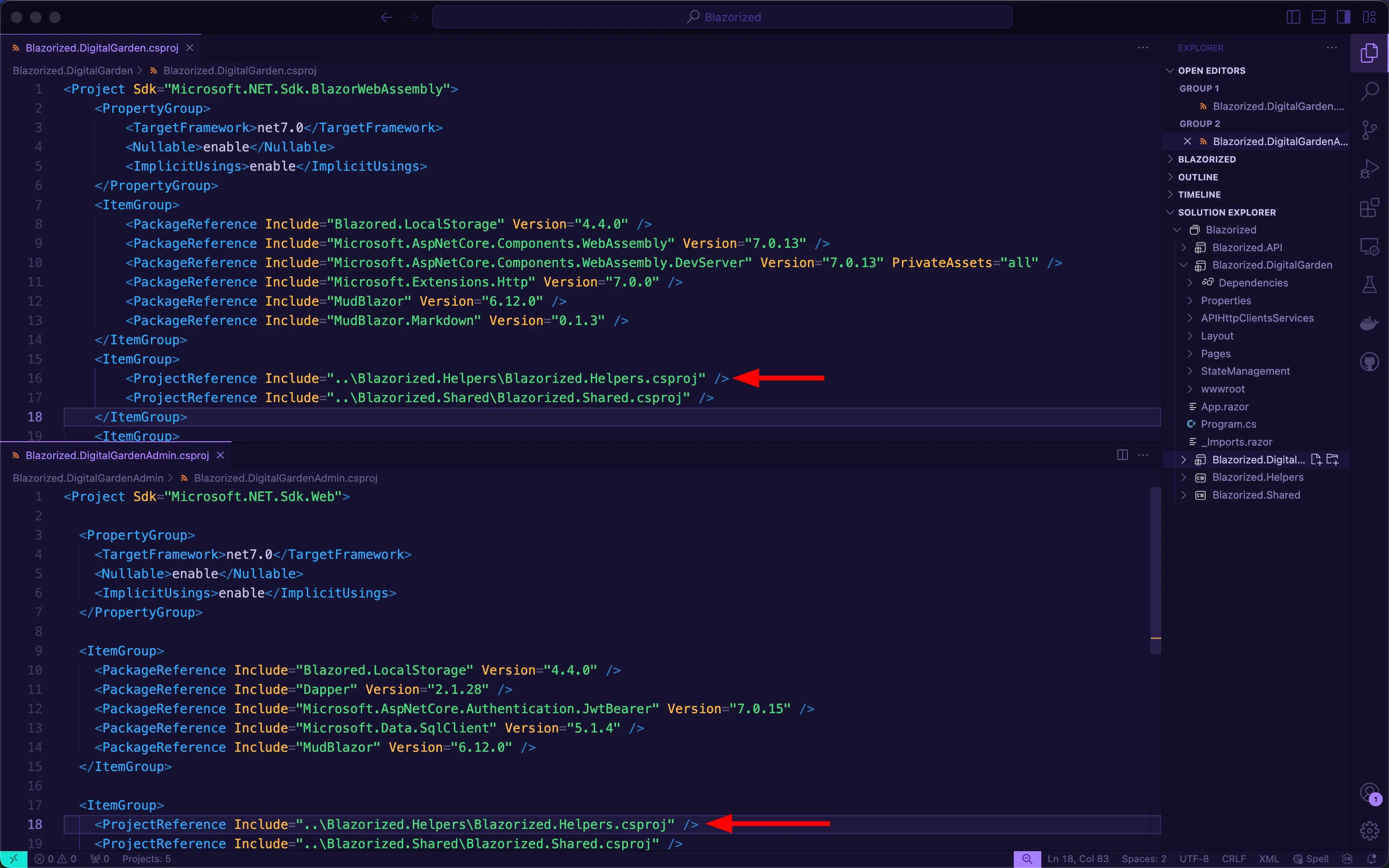The image size is (1389, 868).
Task: Open more actions for bottom editor group
Action: (x=1144, y=455)
